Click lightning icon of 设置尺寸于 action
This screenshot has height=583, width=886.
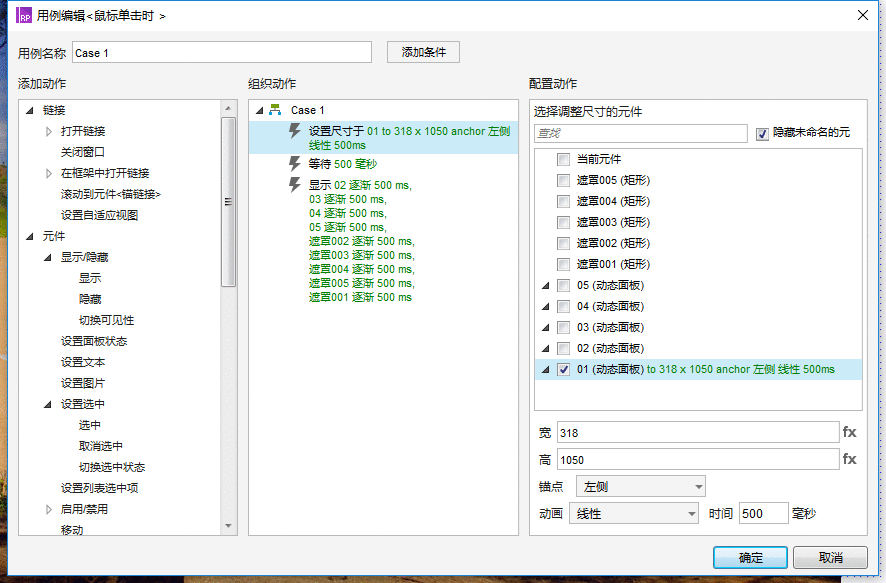coord(294,131)
